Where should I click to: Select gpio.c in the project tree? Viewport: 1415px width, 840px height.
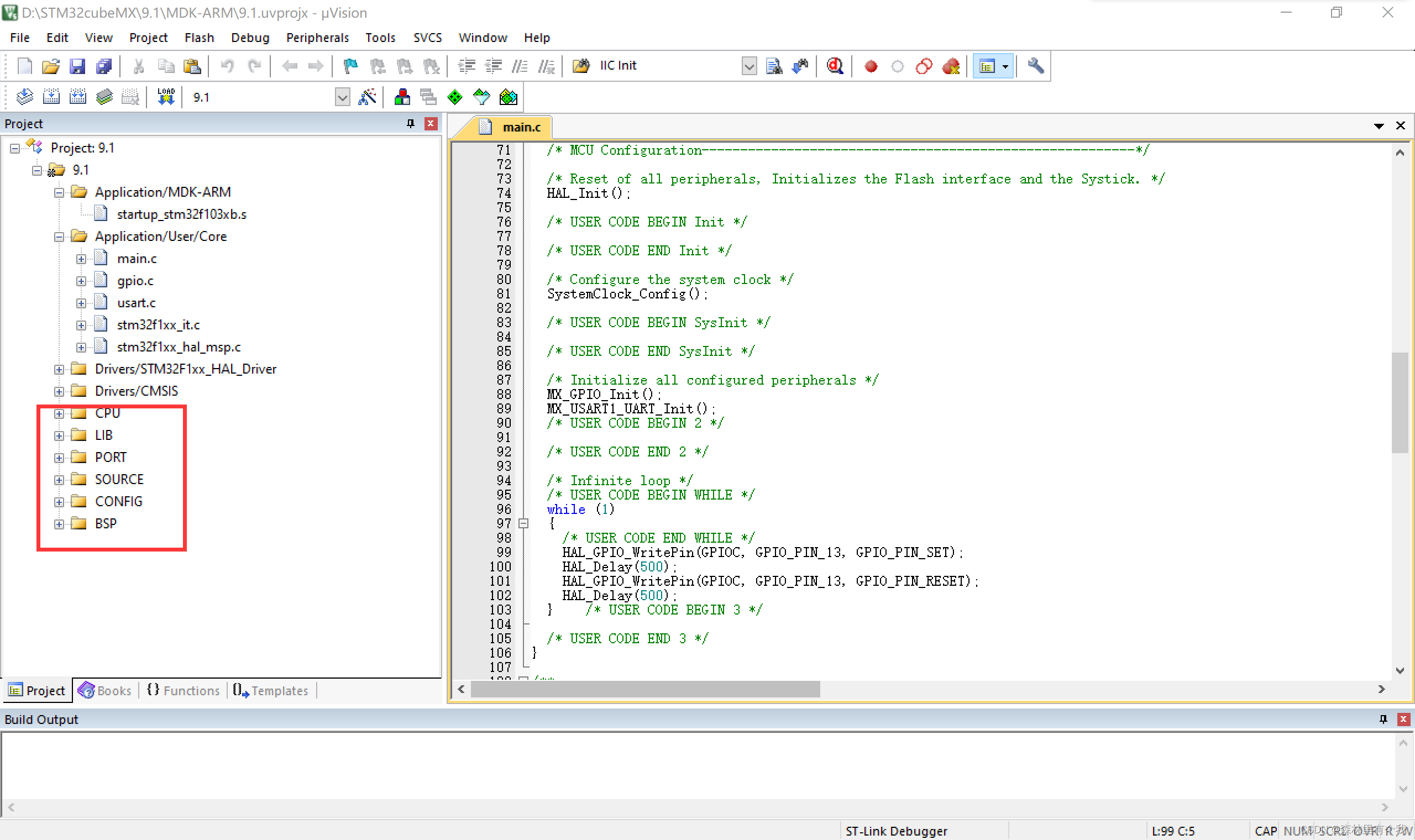click(x=135, y=281)
